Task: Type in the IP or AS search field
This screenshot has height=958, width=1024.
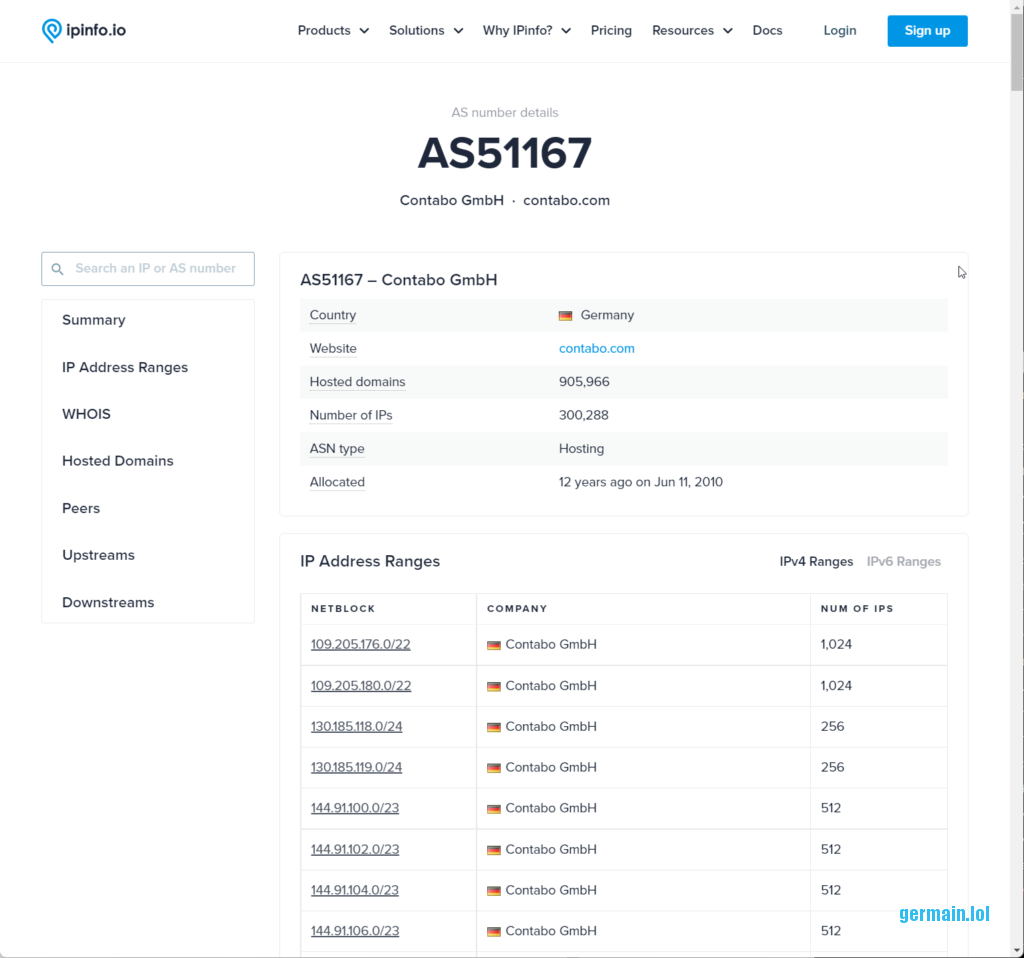Action: 155,269
